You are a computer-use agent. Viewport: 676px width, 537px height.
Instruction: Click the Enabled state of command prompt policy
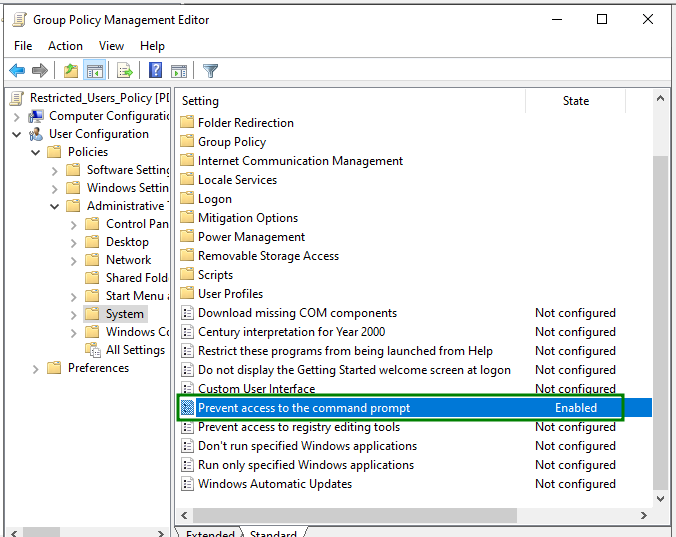pos(576,408)
